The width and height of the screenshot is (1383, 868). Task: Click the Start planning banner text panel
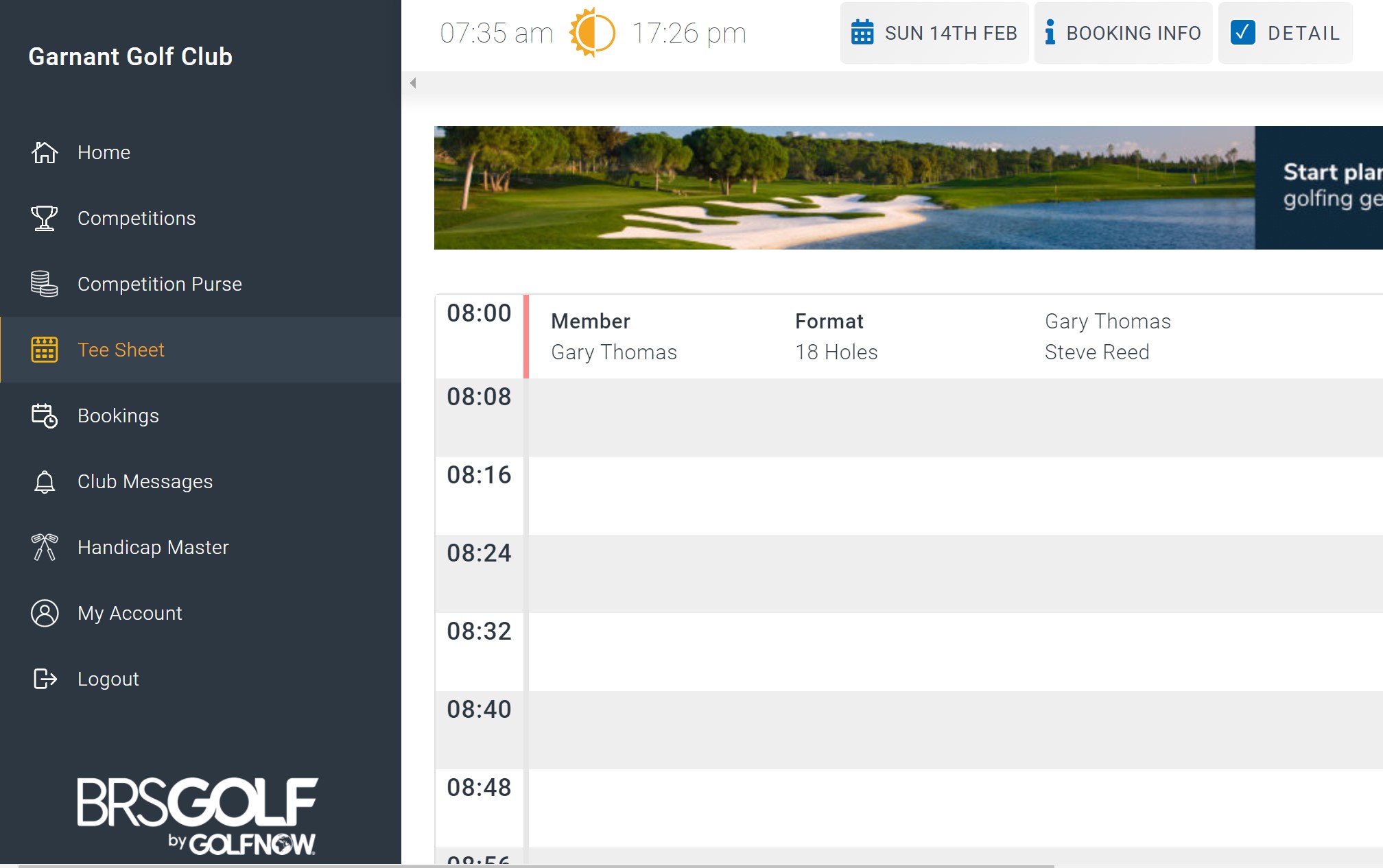click(1319, 187)
